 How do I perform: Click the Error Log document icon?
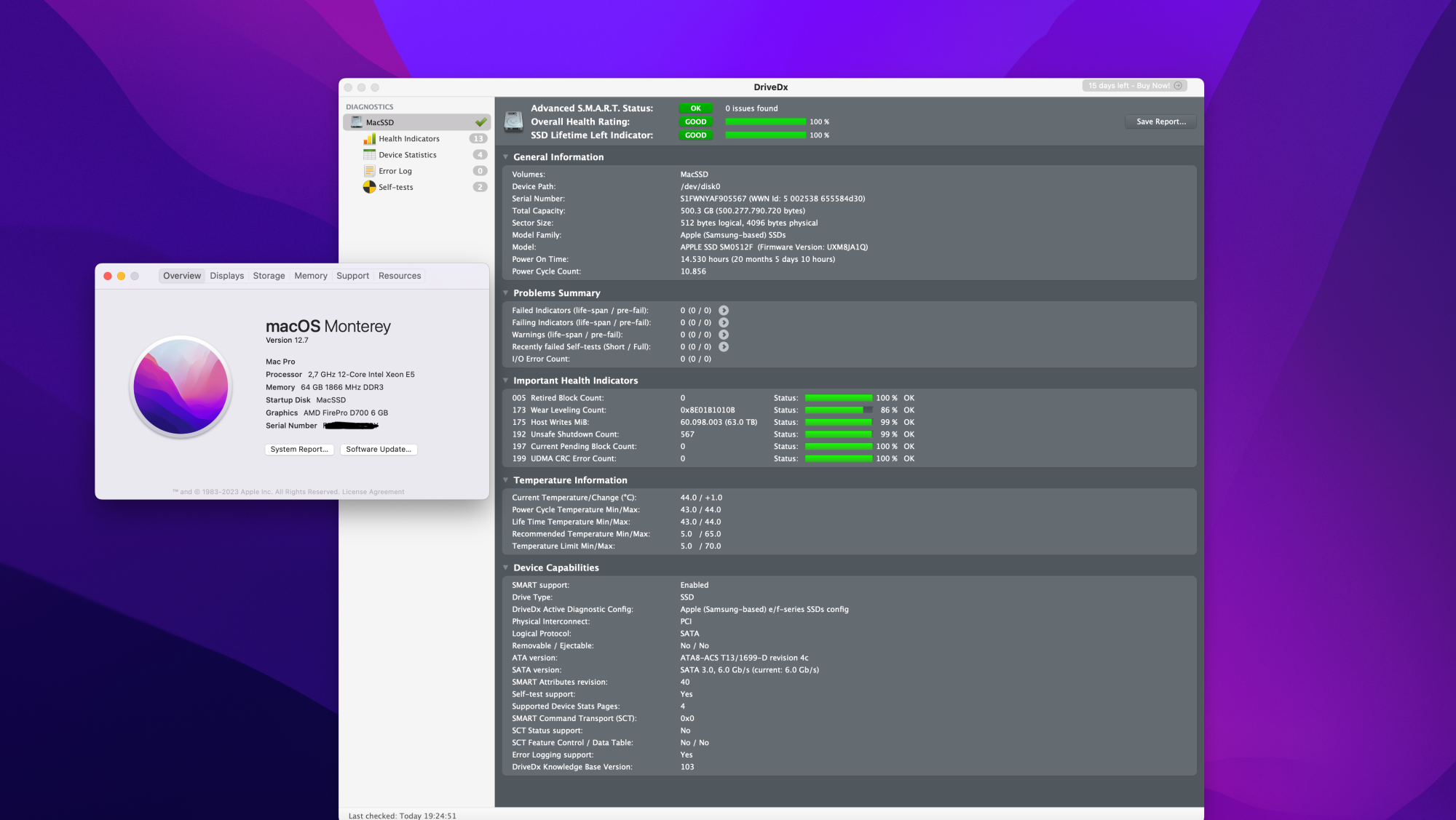[x=369, y=171]
